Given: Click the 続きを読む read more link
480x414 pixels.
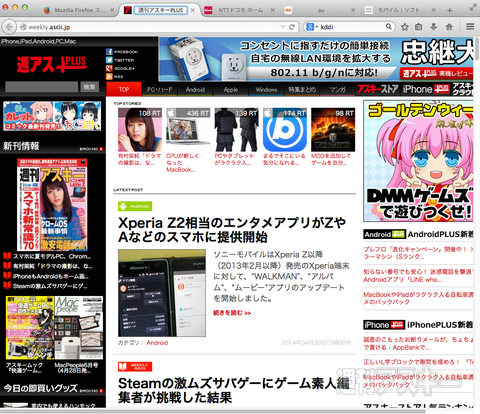Looking at the screenshot, I should tap(232, 313).
